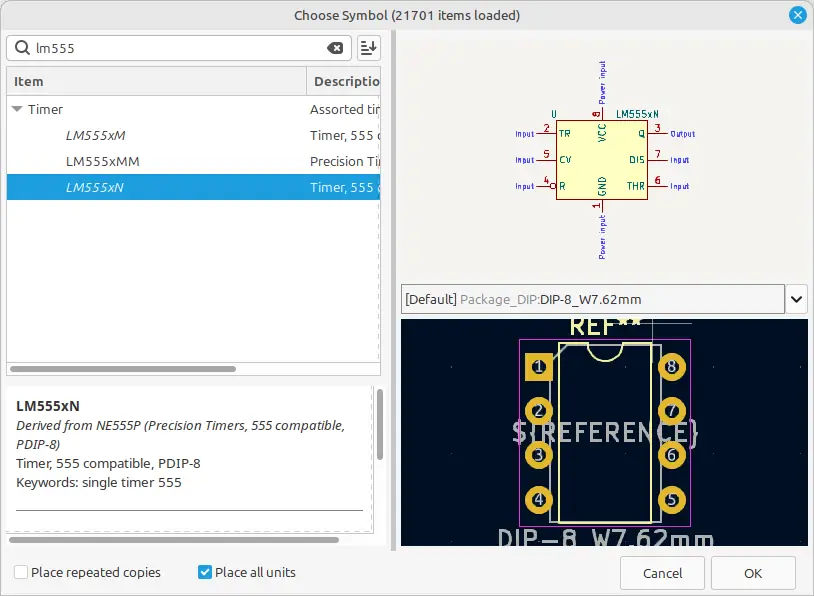Close the Choose Symbol dialog
814x596 pixels.
797,15
